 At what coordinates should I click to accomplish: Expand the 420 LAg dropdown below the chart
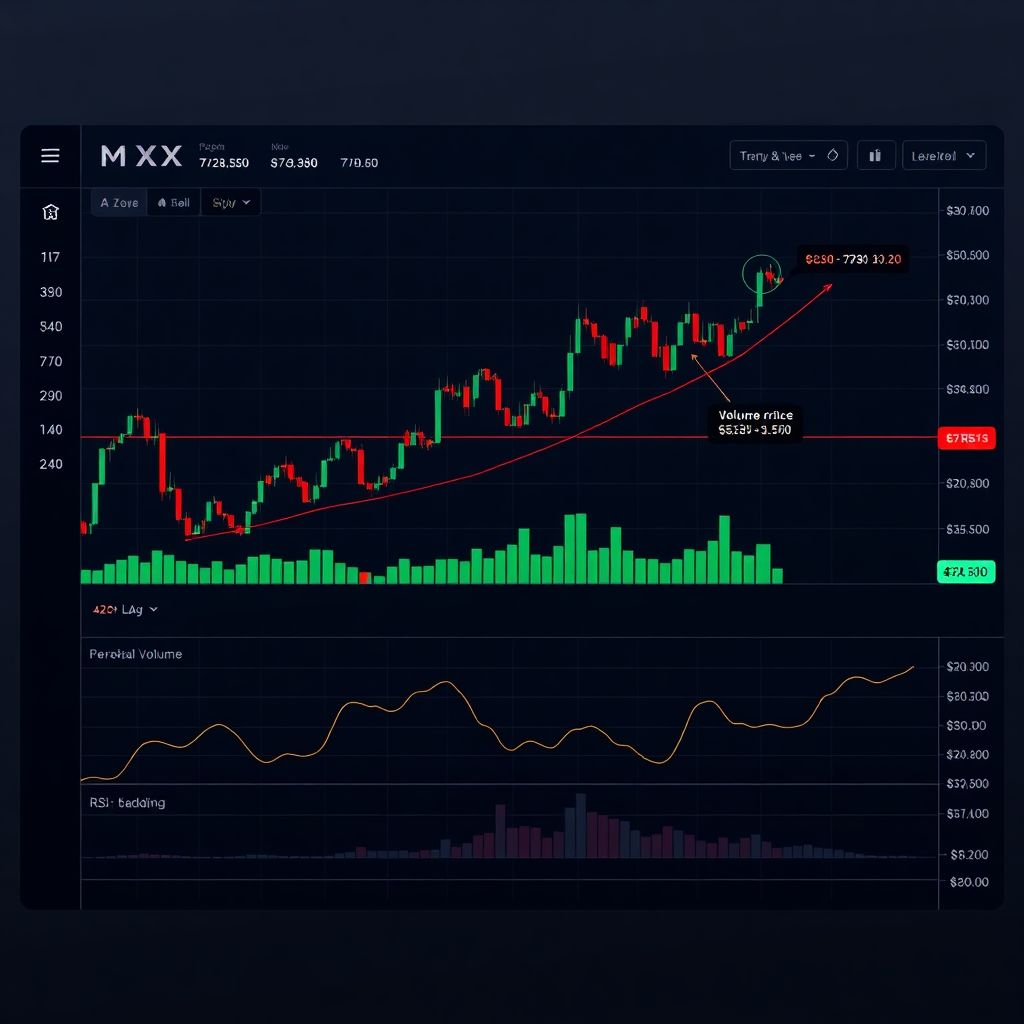point(125,608)
